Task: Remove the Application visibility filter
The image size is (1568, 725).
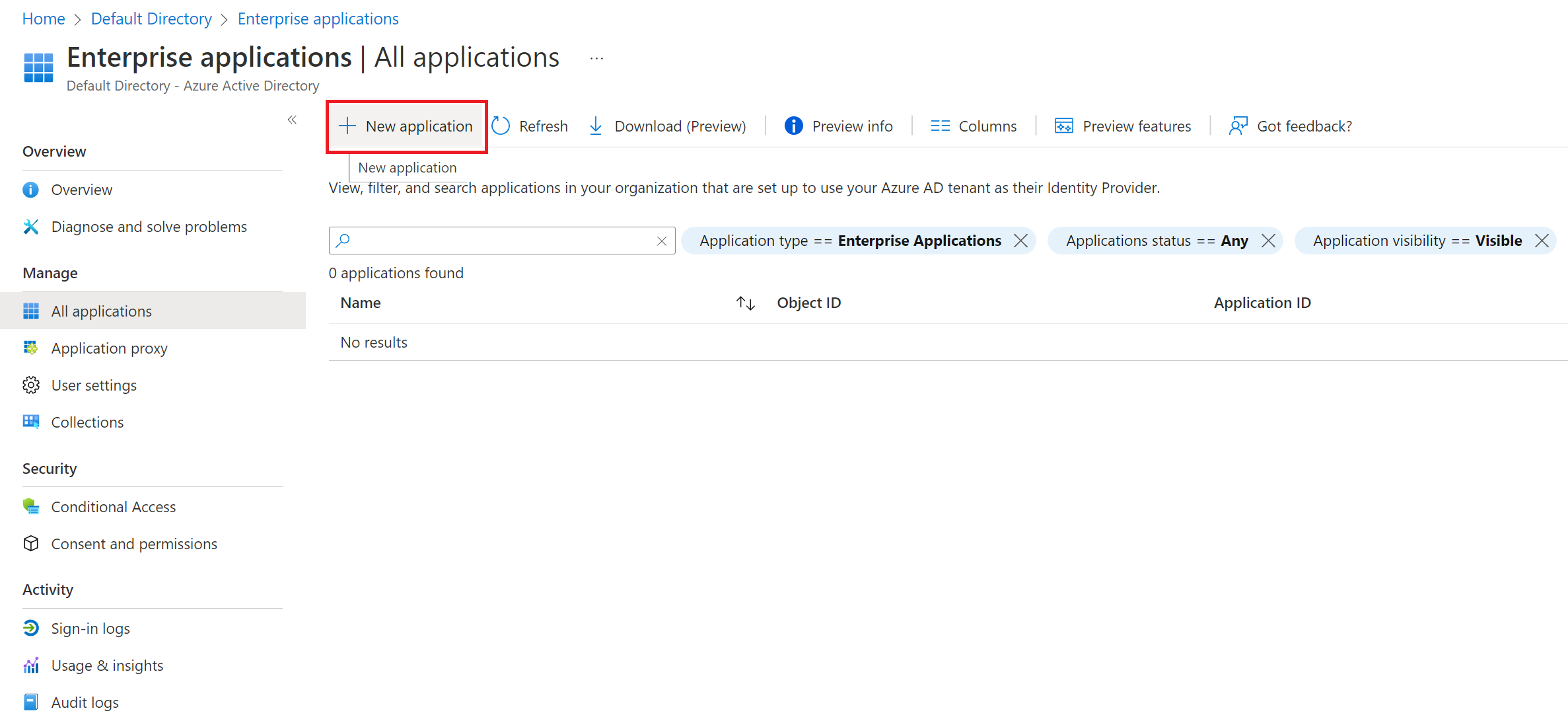Action: [1542, 241]
